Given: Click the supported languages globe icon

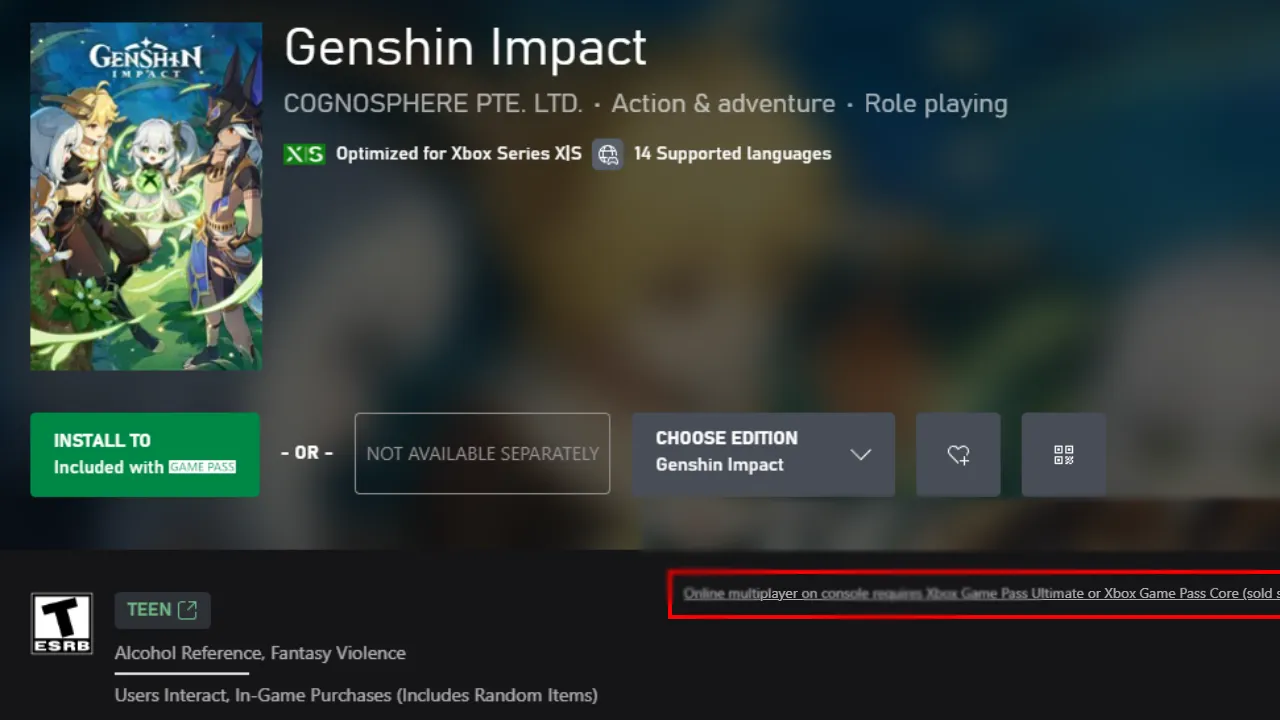Looking at the screenshot, I should click(608, 154).
